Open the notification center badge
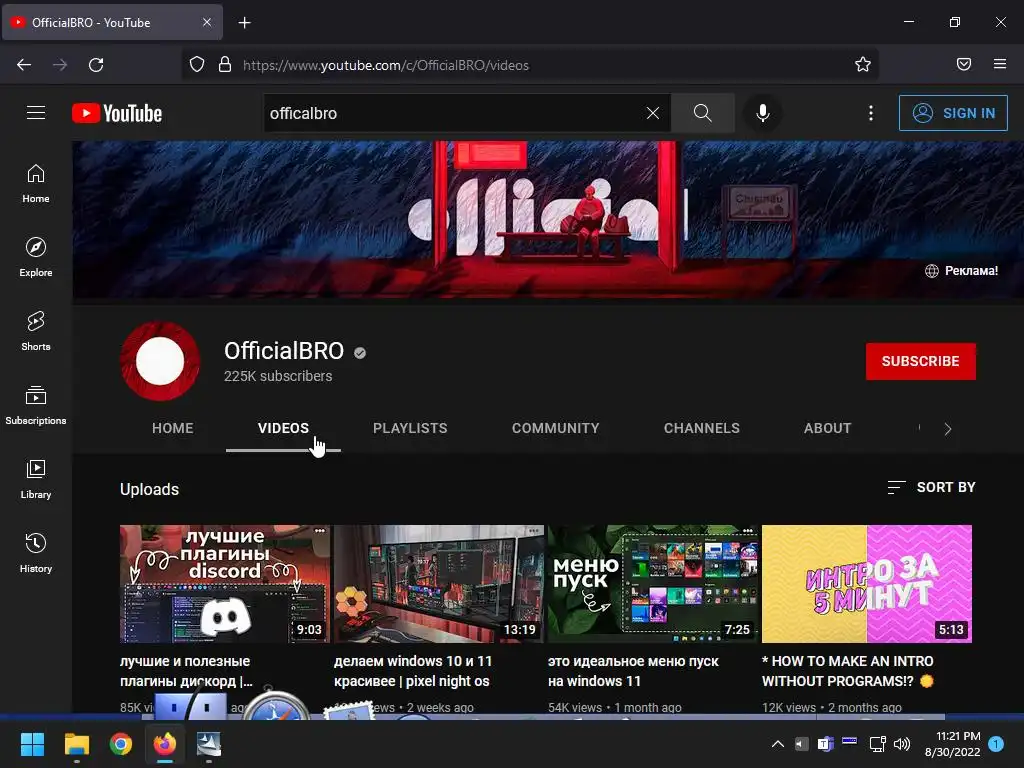 (996, 744)
